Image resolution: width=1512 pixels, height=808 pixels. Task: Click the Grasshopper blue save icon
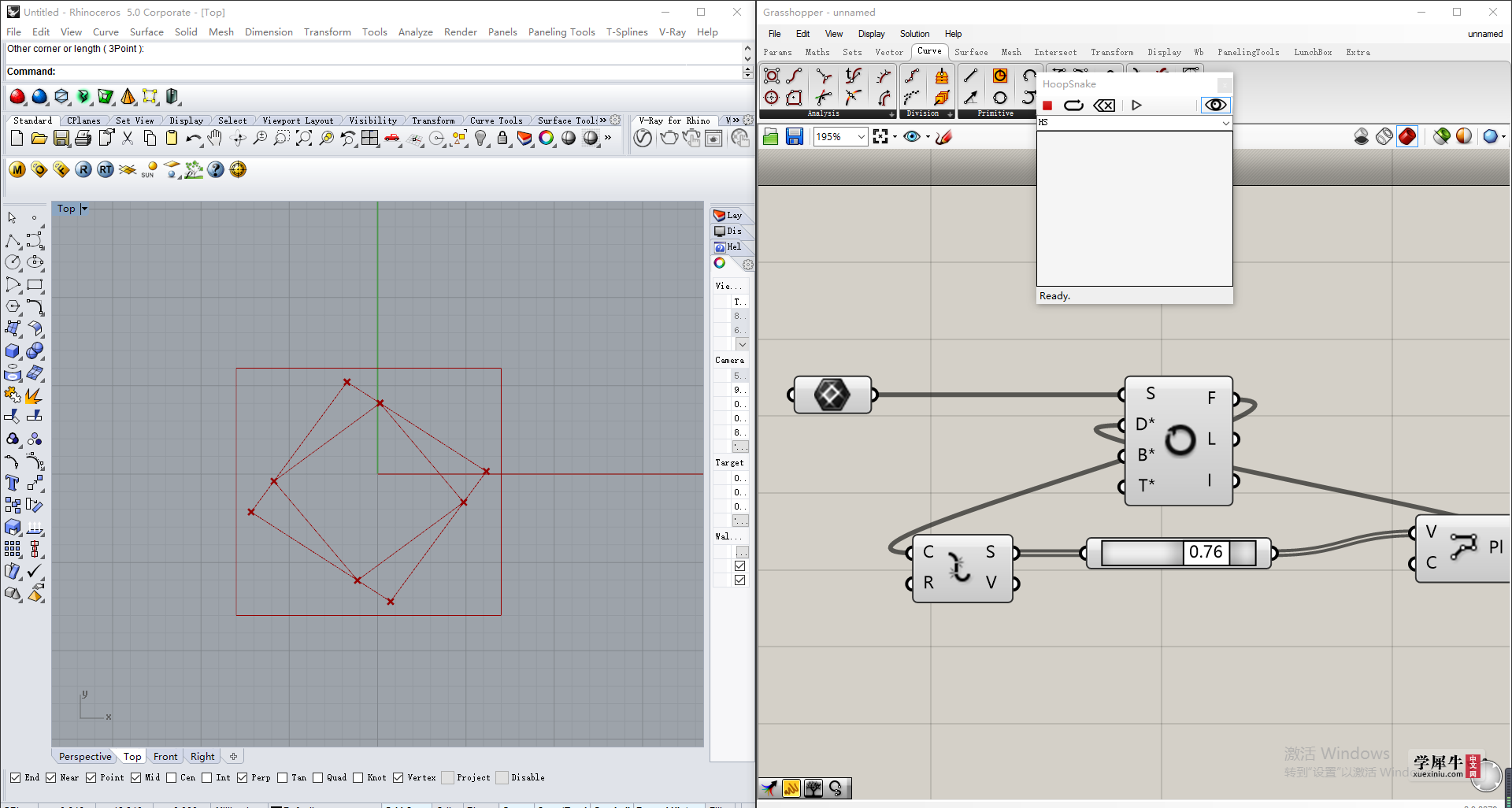coord(795,137)
